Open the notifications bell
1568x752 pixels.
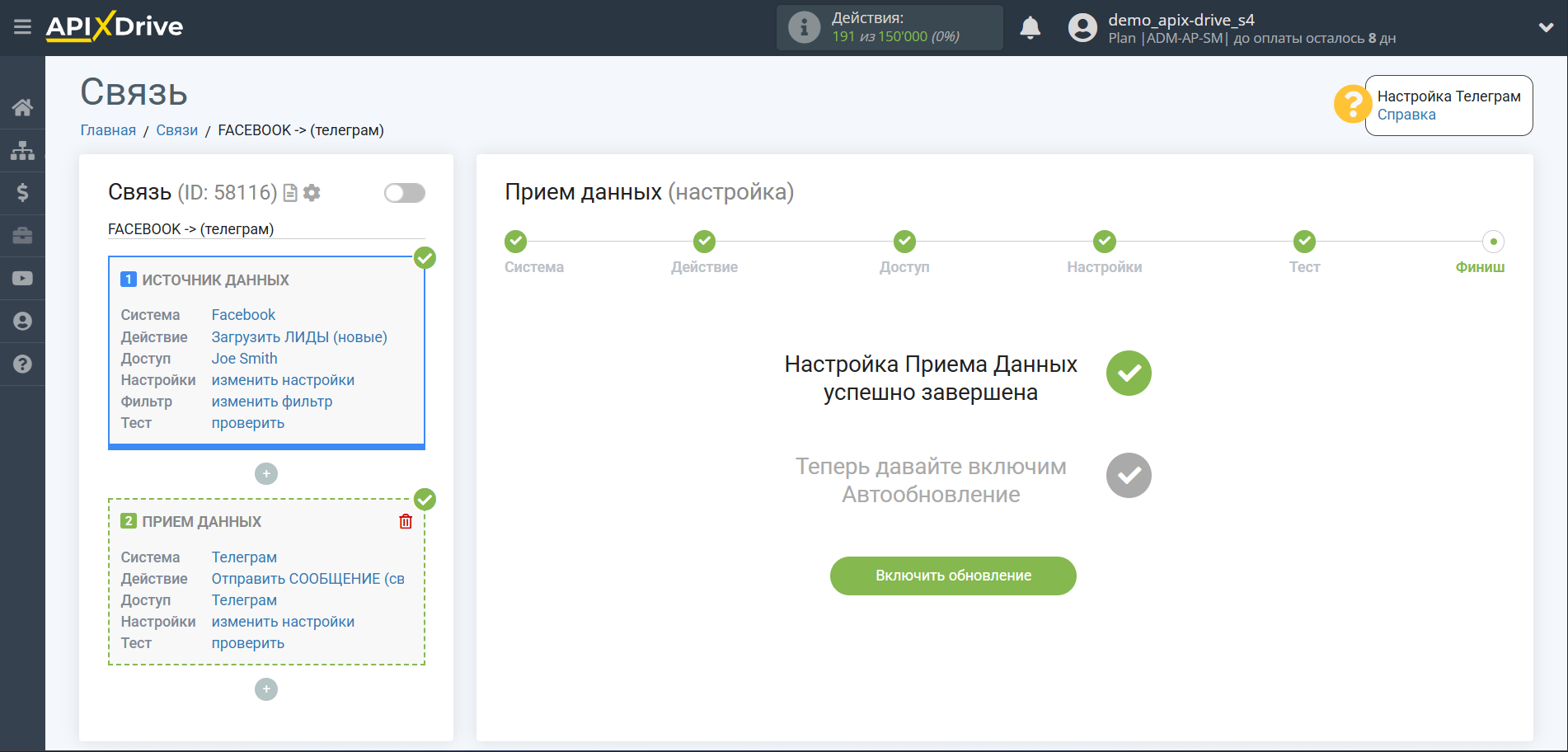click(1030, 26)
